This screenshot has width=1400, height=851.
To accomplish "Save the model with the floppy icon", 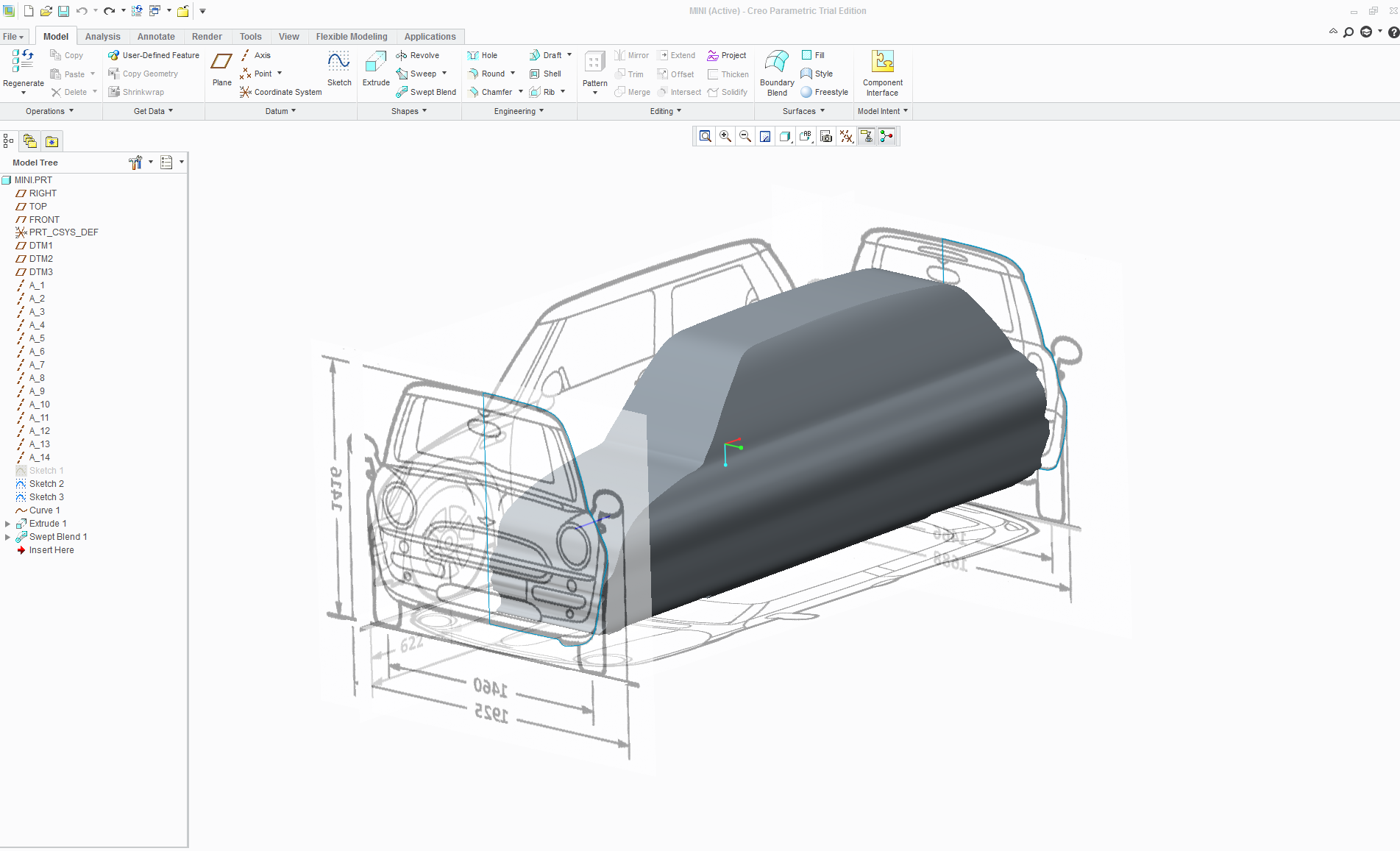I will [64, 11].
